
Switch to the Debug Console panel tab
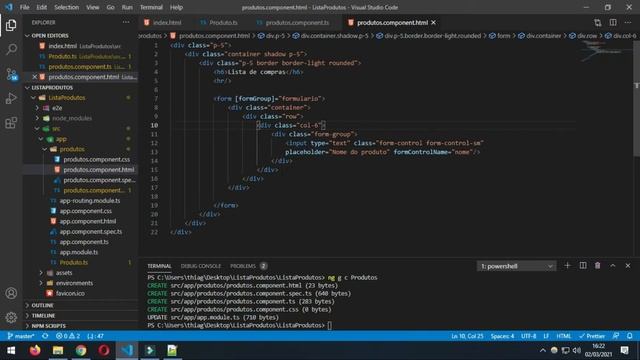click(x=200, y=266)
